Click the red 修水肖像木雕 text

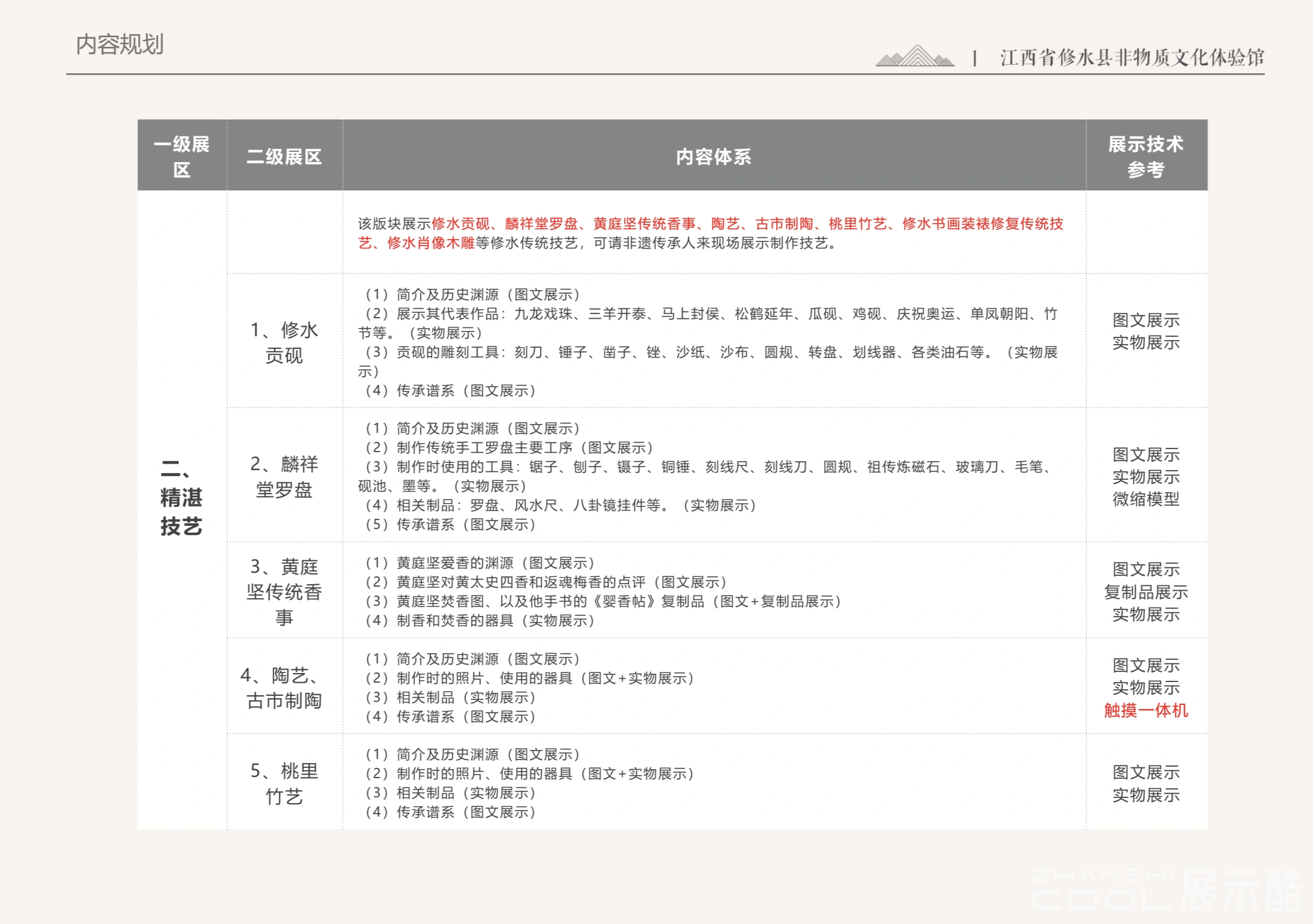[x=430, y=243]
